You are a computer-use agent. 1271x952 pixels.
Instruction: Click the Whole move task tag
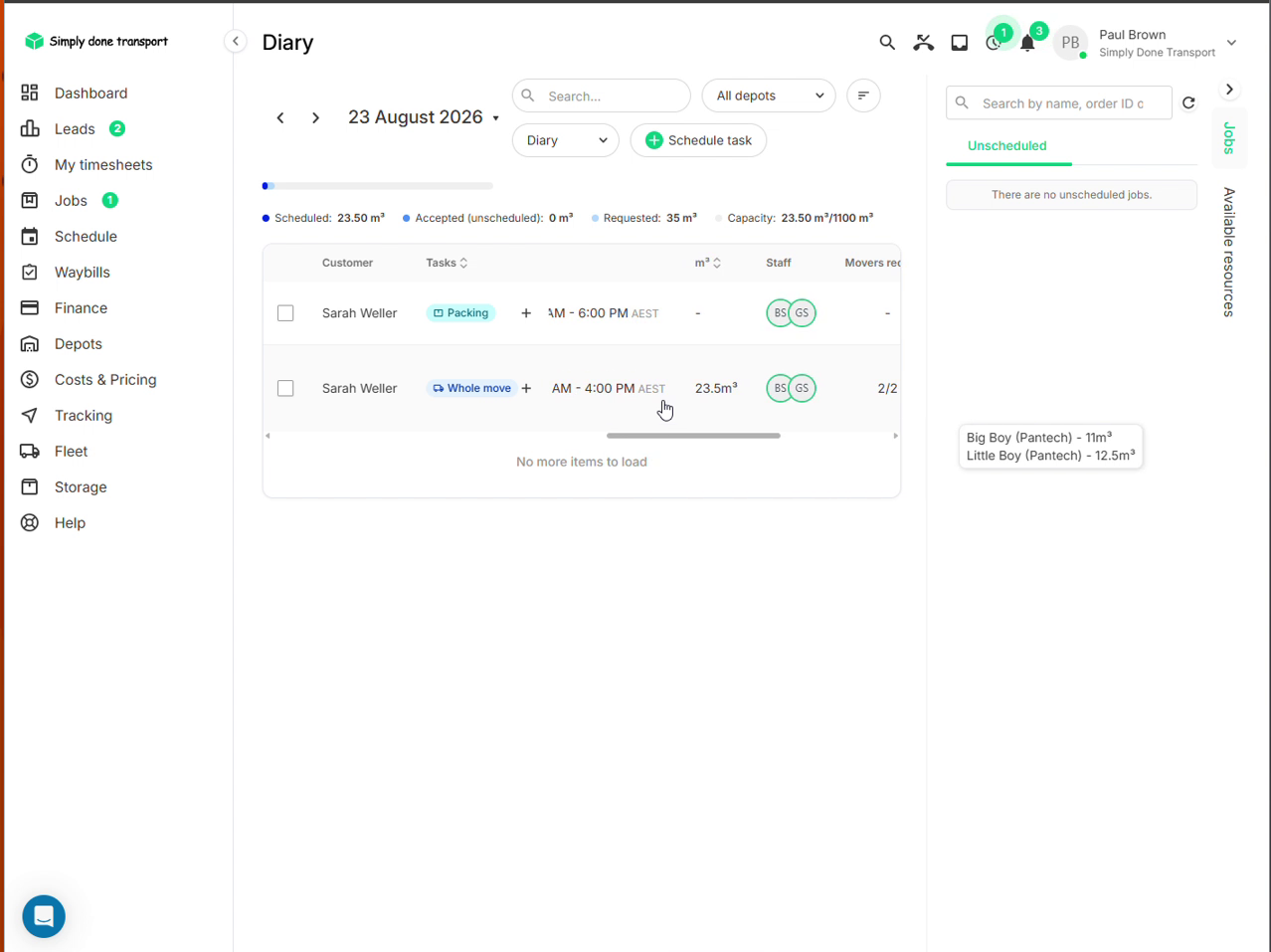point(471,388)
